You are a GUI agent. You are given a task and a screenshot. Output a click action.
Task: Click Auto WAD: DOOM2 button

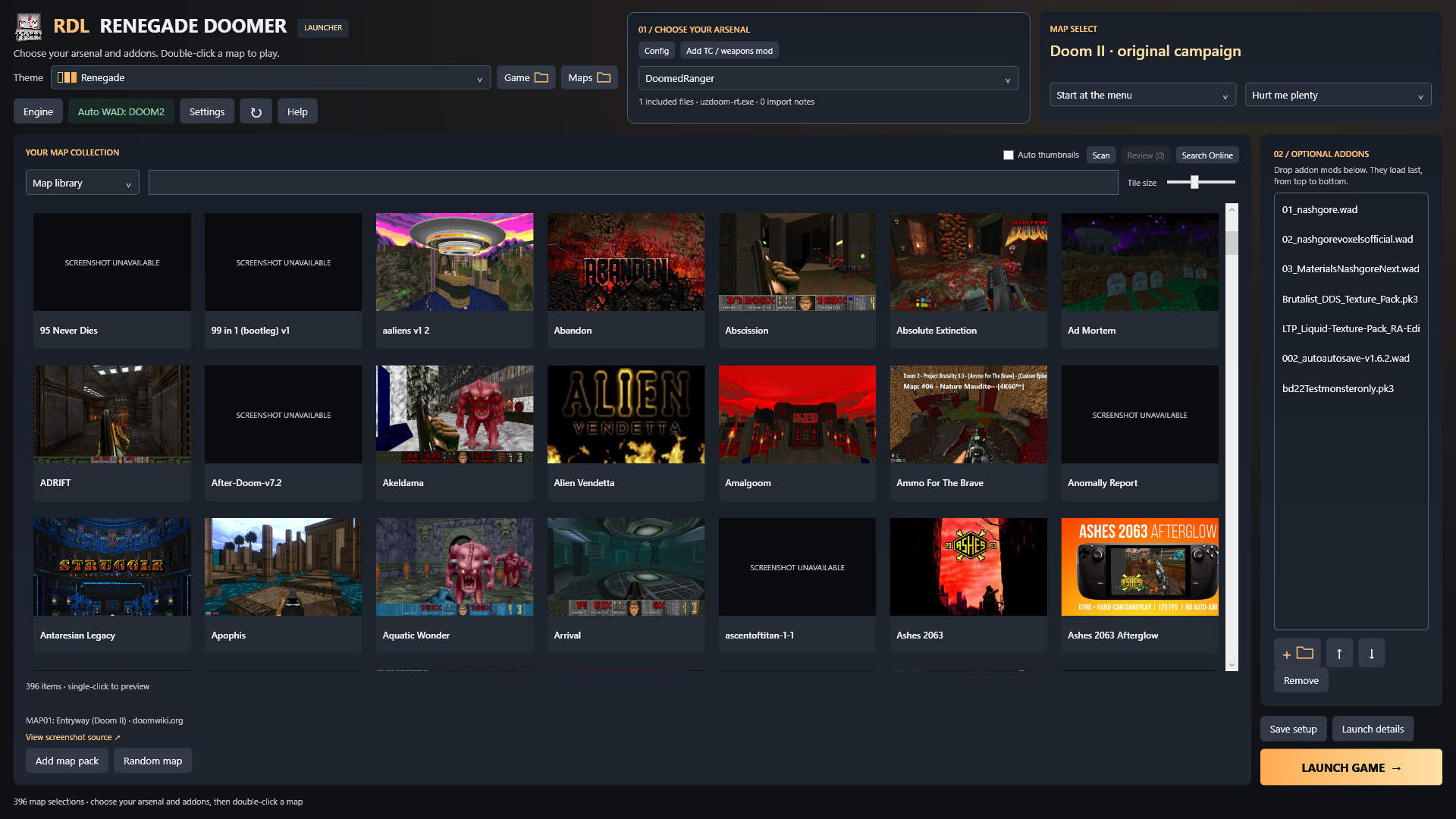[121, 111]
